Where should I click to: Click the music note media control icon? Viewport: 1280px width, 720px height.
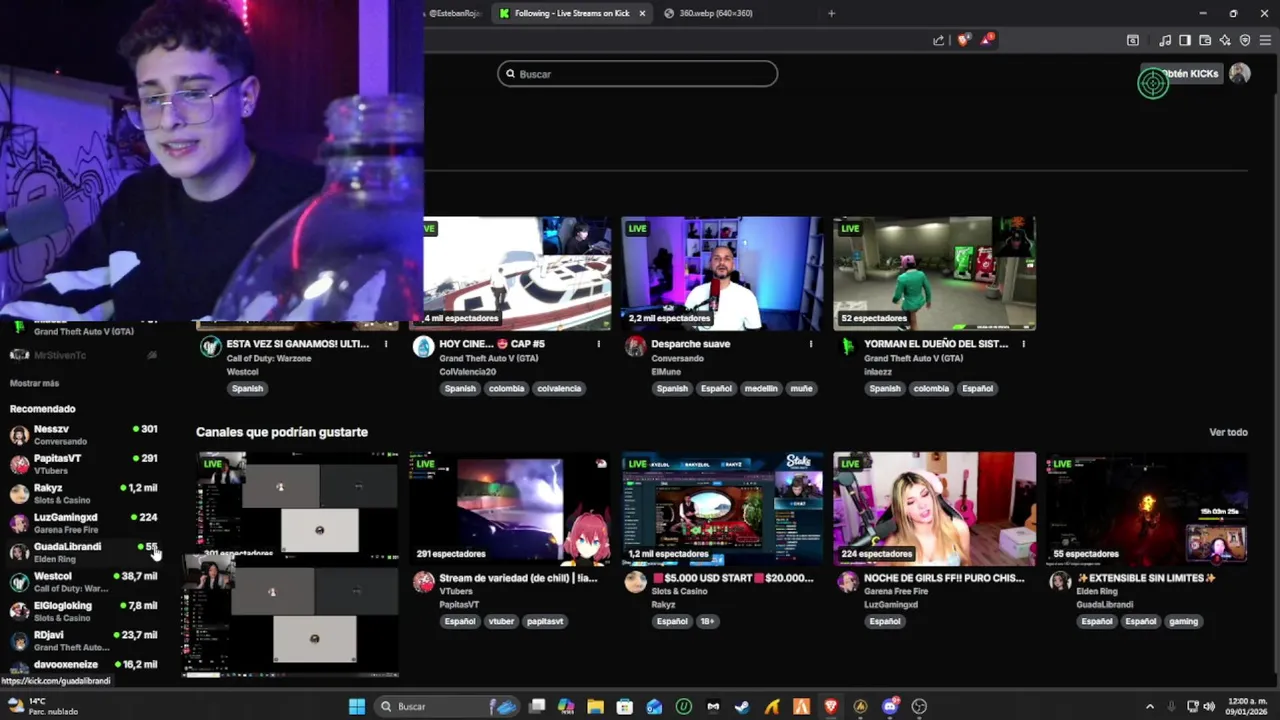[1165, 40]
